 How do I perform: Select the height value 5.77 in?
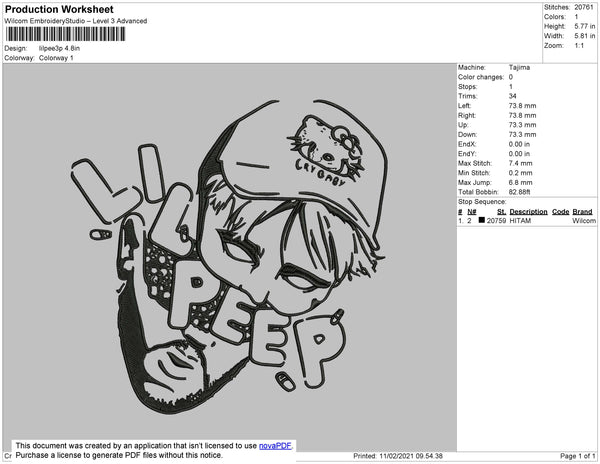coord(584,26)
